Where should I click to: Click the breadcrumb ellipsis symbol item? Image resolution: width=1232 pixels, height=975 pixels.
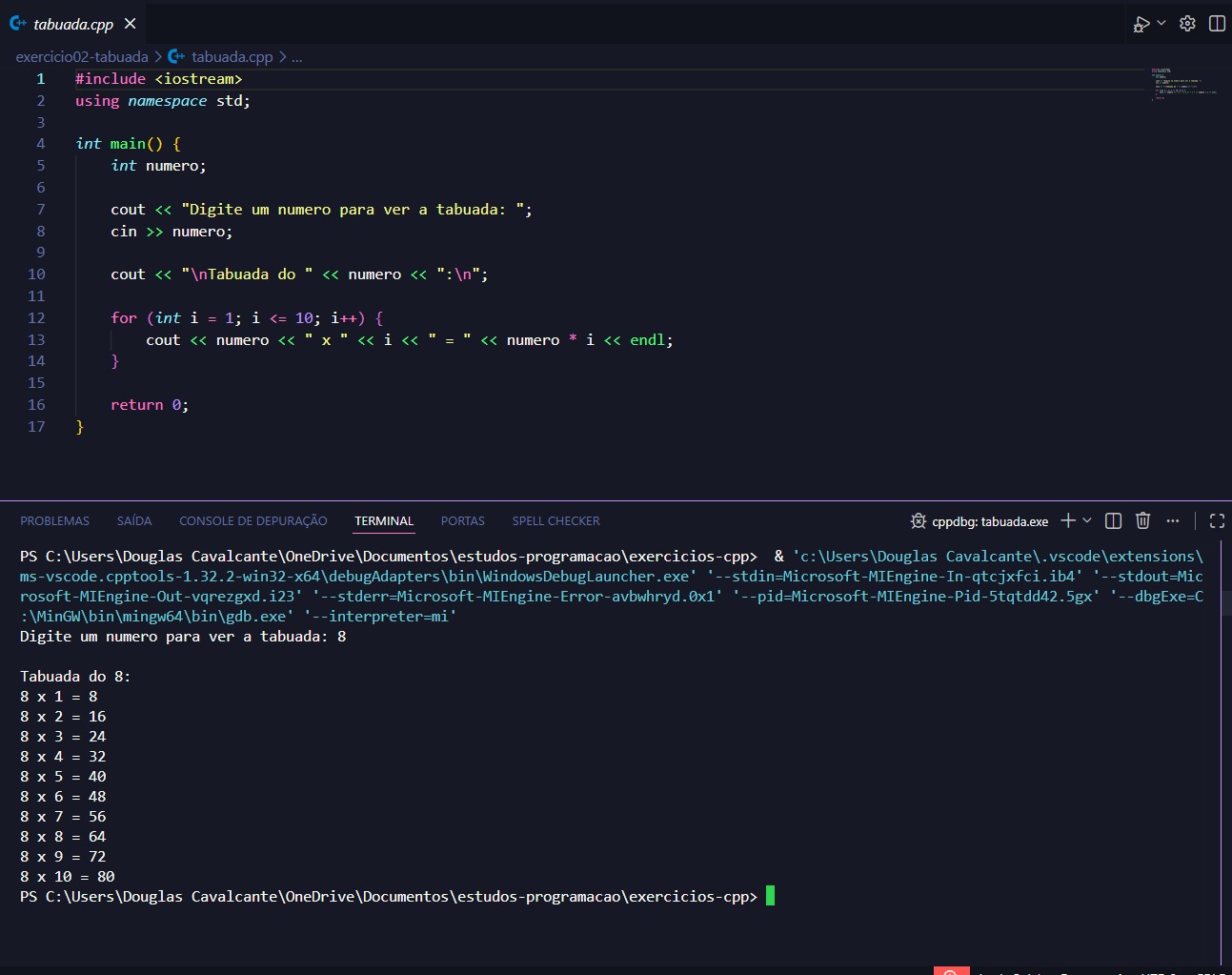(x=297, y=57)
